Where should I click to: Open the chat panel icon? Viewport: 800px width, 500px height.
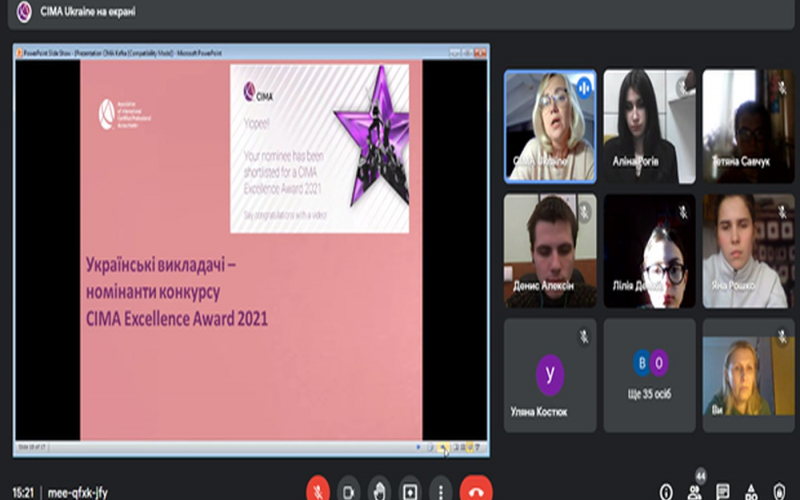click(722, 492)
